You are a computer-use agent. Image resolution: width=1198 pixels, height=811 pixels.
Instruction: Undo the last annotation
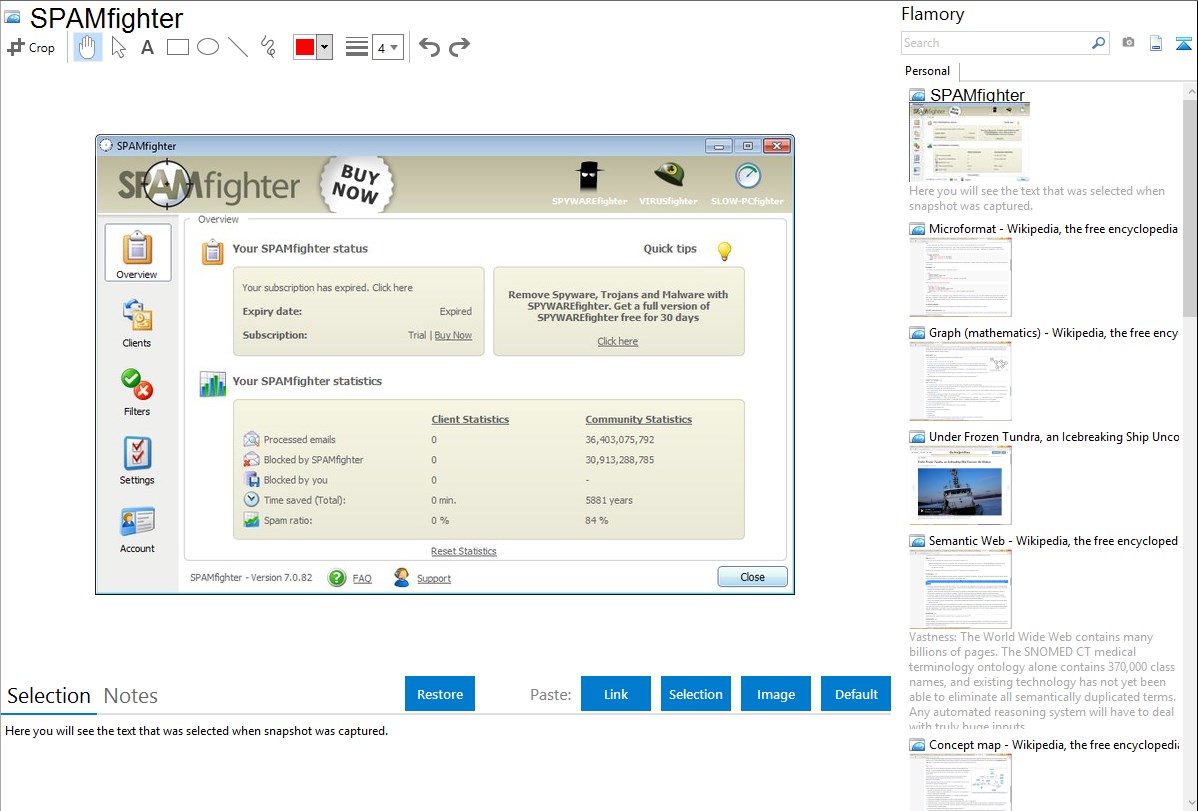[x=429, y=47]
